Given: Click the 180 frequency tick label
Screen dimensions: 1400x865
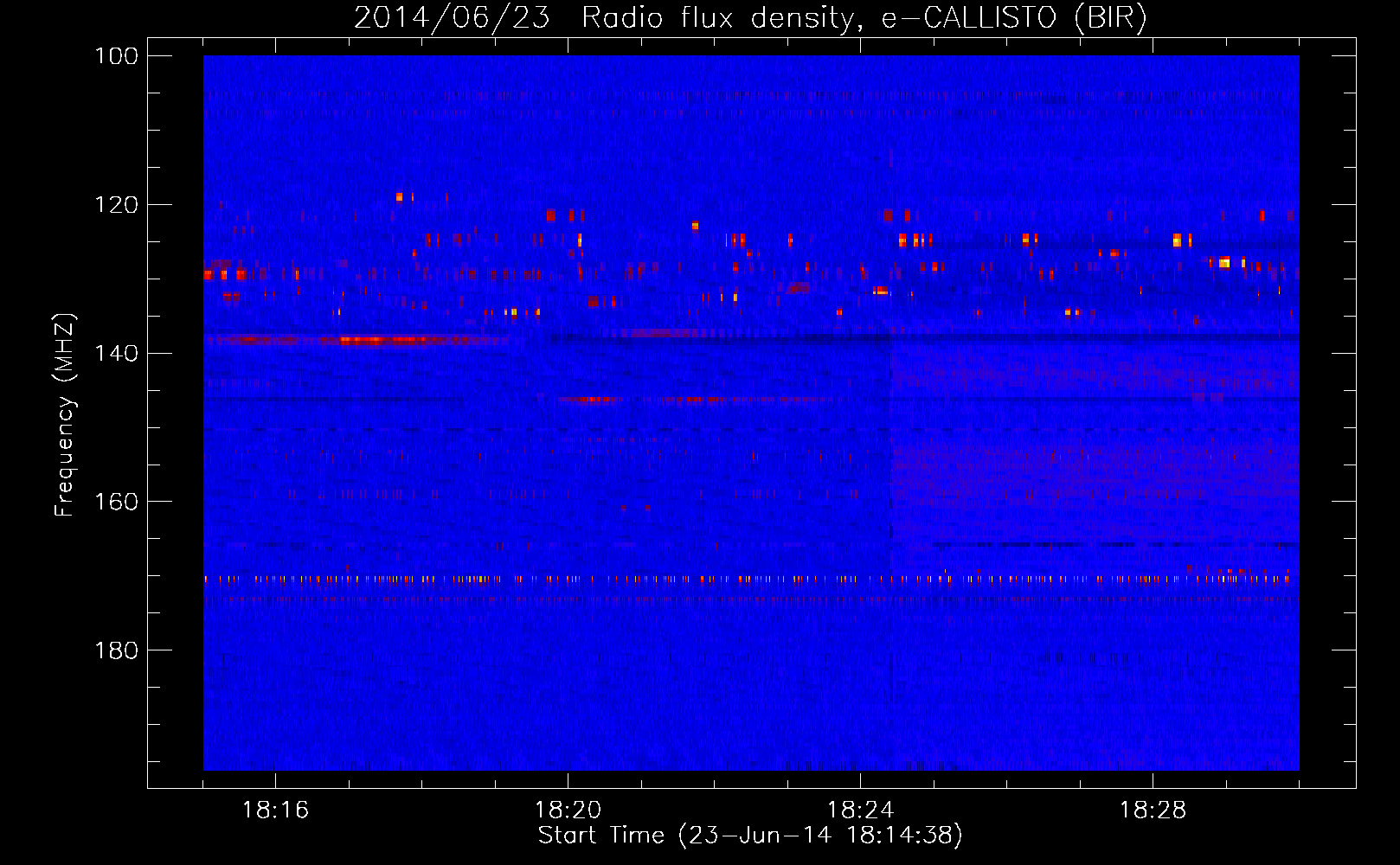Looking at the screenshot, I should (x=116, y=650).
